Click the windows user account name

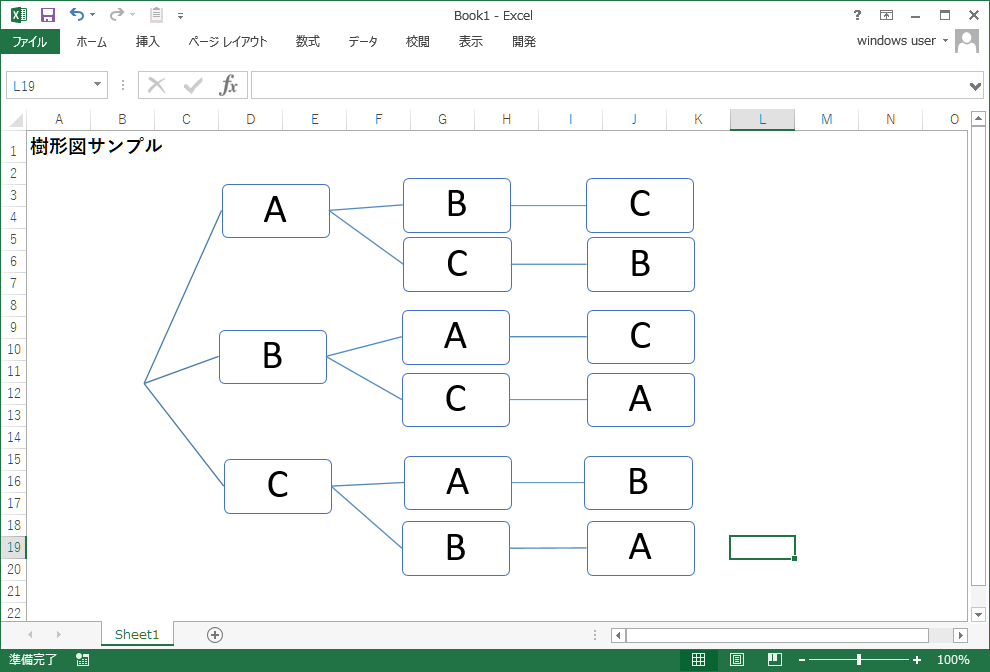click(896, 41)
